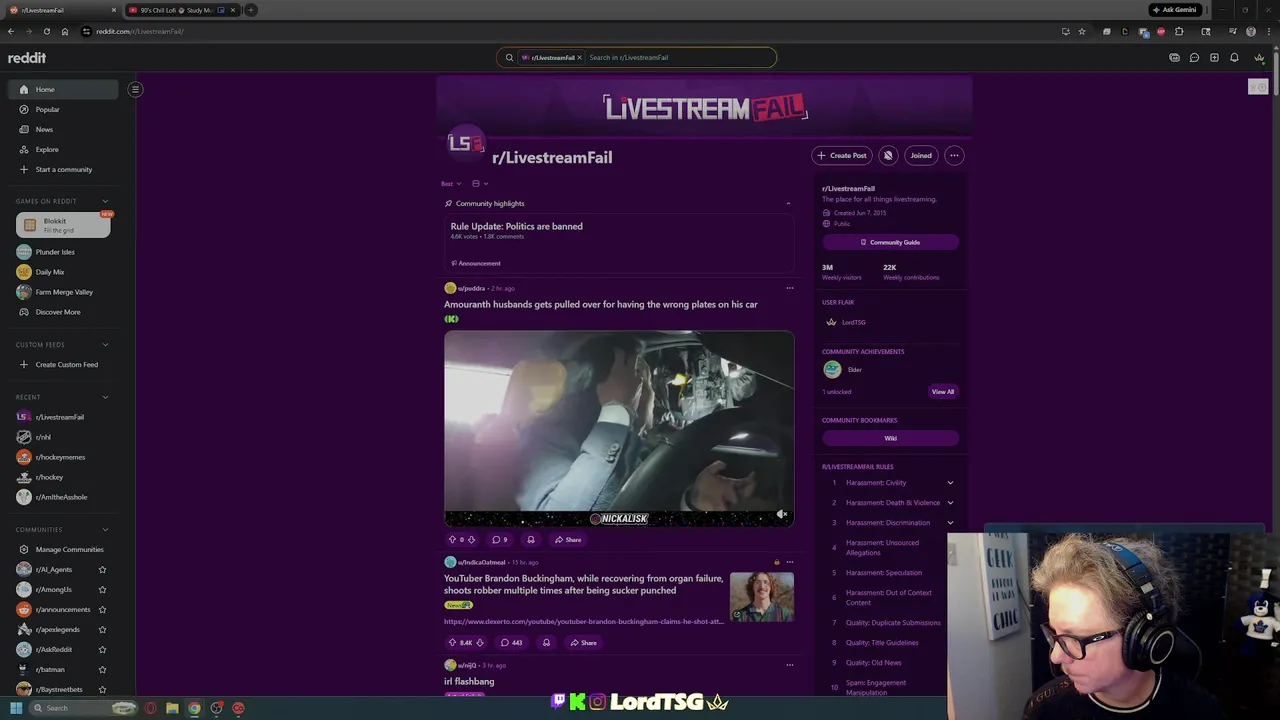Collapse the Recent section
Screen dimensions: 1280x720
coord(105,397)
